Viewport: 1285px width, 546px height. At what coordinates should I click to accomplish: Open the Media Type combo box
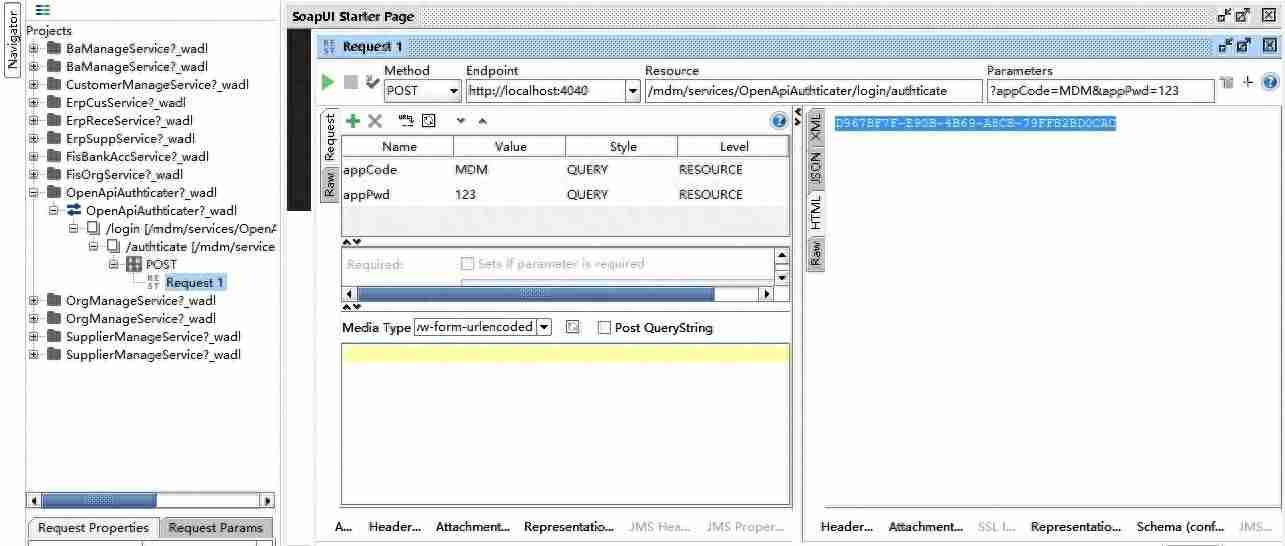pyautogui.click(x=482, y=327)
